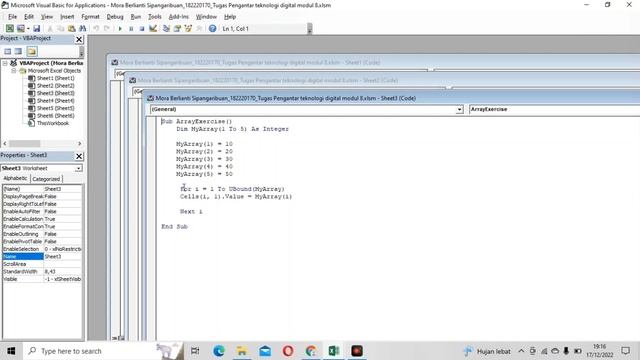Click the Properties Window toolbar icon
This screenshot has height=360, width=640.
point(177,29)
